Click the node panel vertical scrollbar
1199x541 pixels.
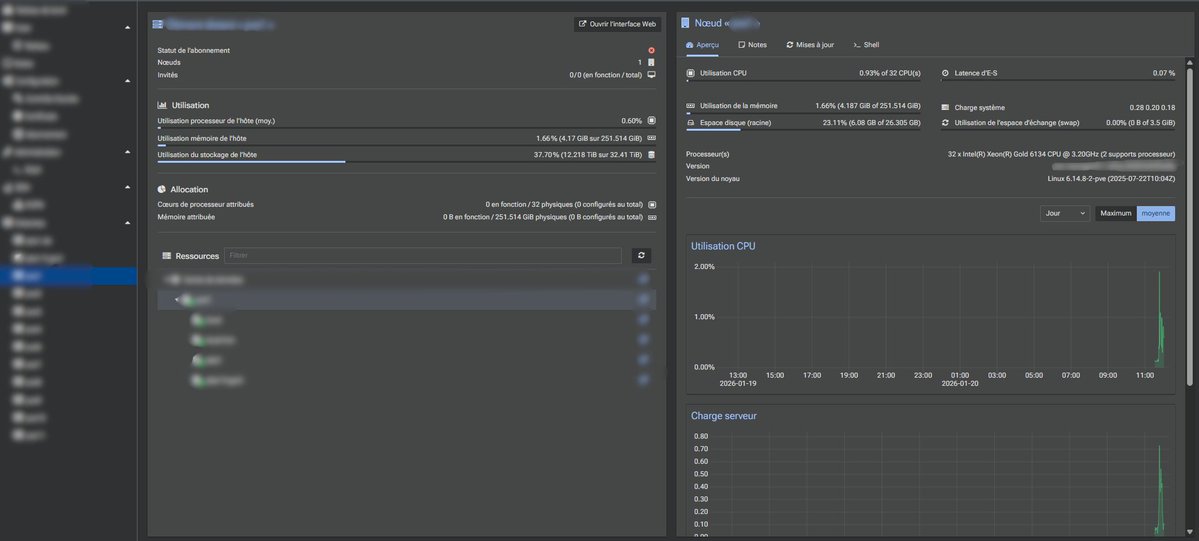click(x=1190, y=226)
